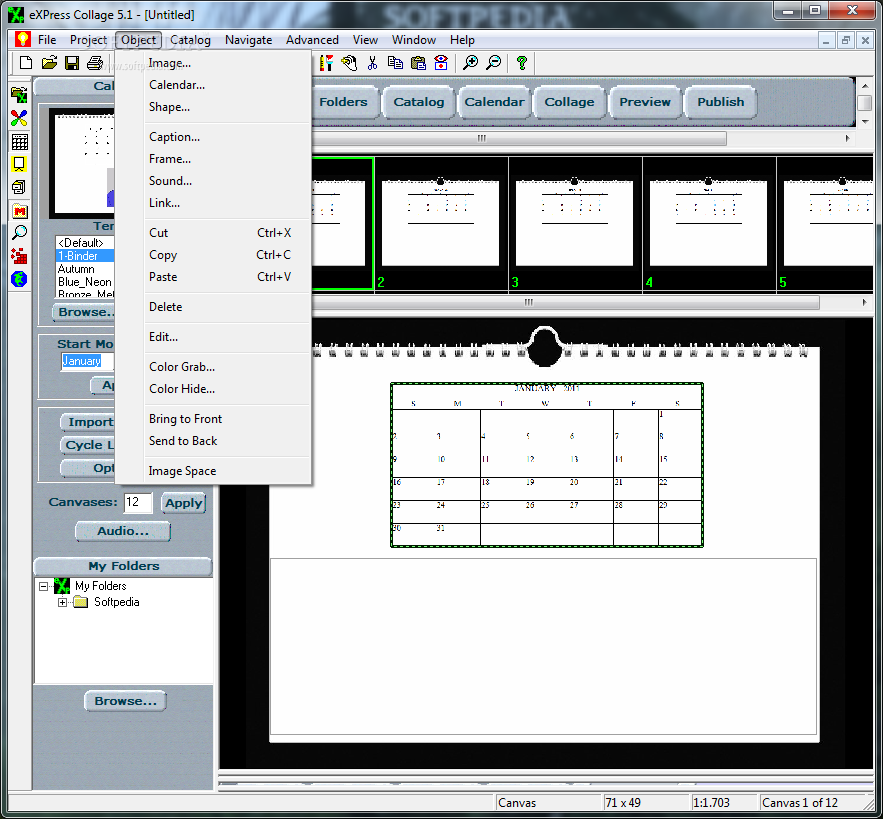883x819 pixels.
Task: Click the blue globe sidebar icon
Action: coord(19,279)
